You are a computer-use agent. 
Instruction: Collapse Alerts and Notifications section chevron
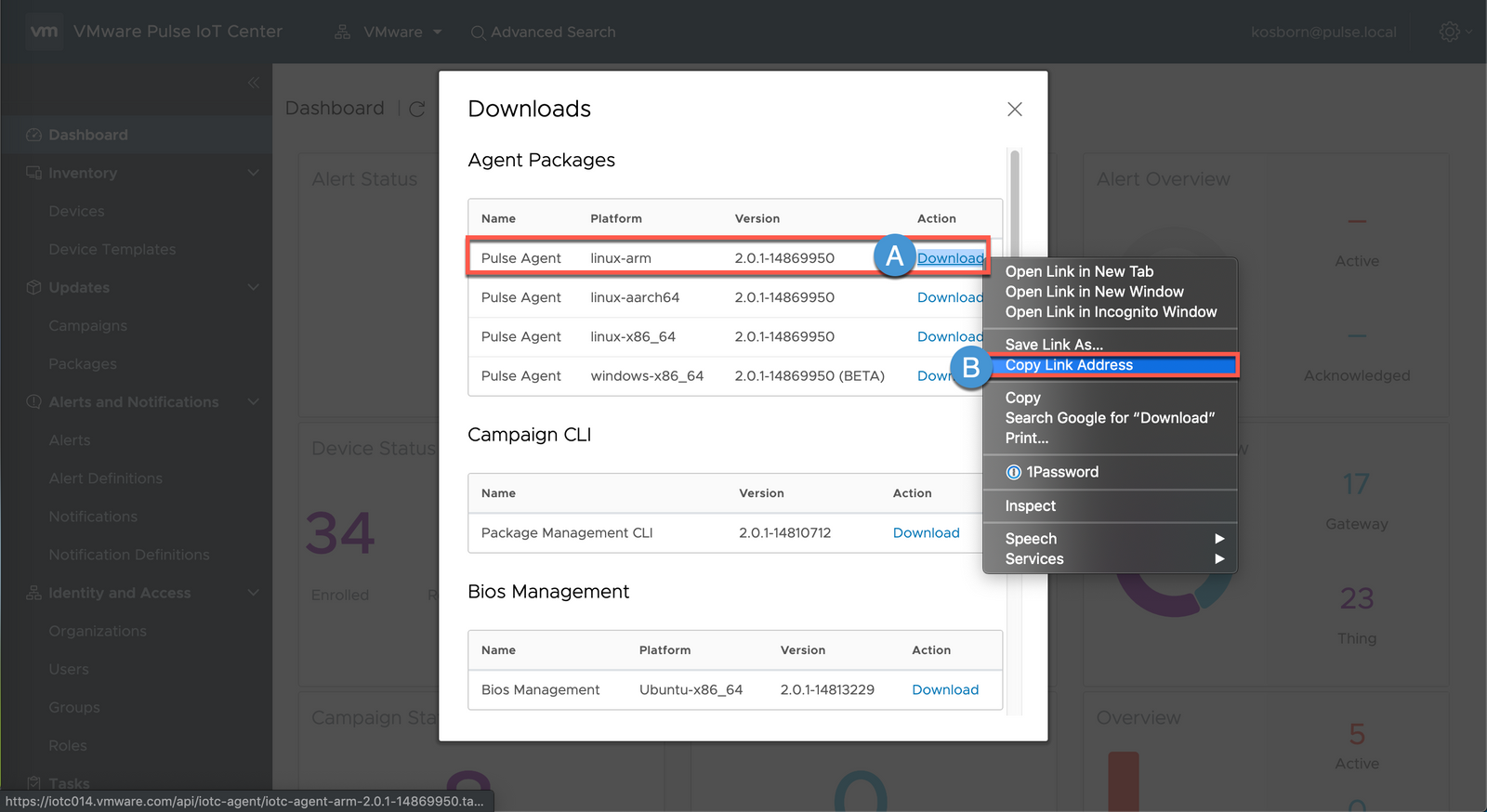click(x=254, y=401)
